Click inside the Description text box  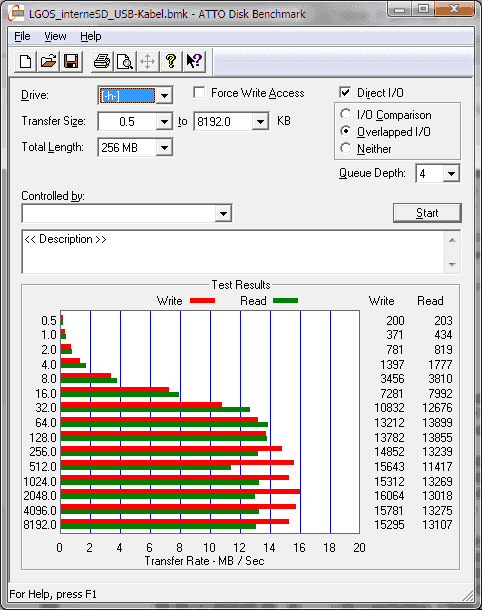pyautogui.click(x=233, y=252)
